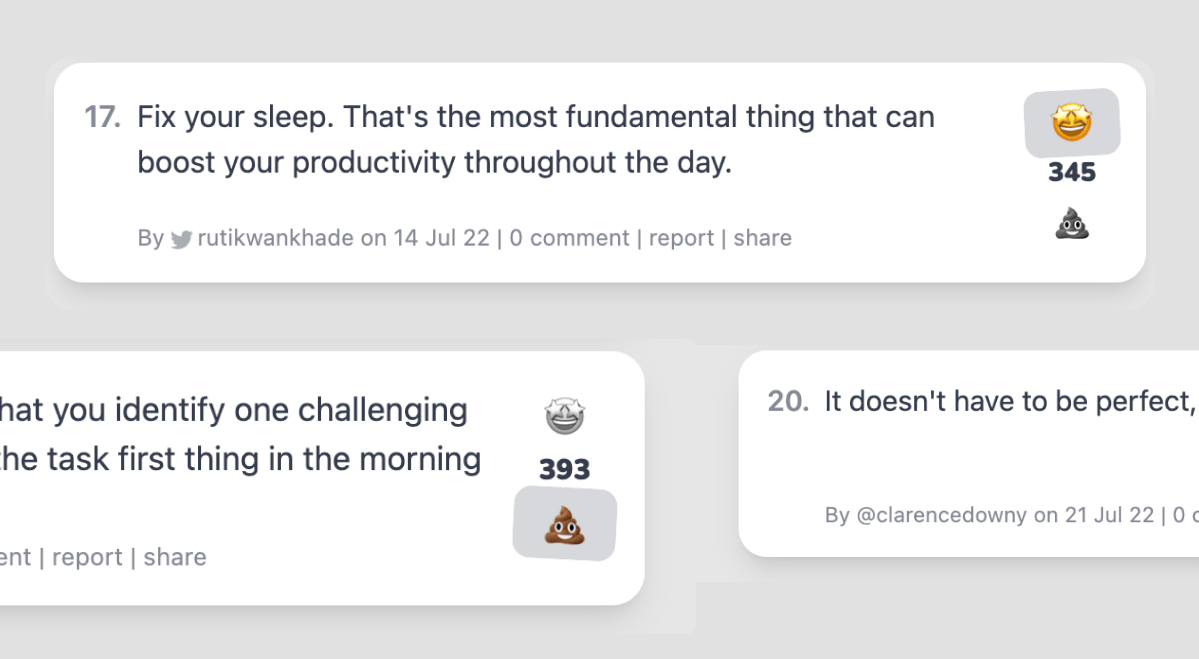The image size is (1199, 659).
Task: Toggle the highlighted poop emoji below 393
Action: pyautogui.click(x=565, y=524)
